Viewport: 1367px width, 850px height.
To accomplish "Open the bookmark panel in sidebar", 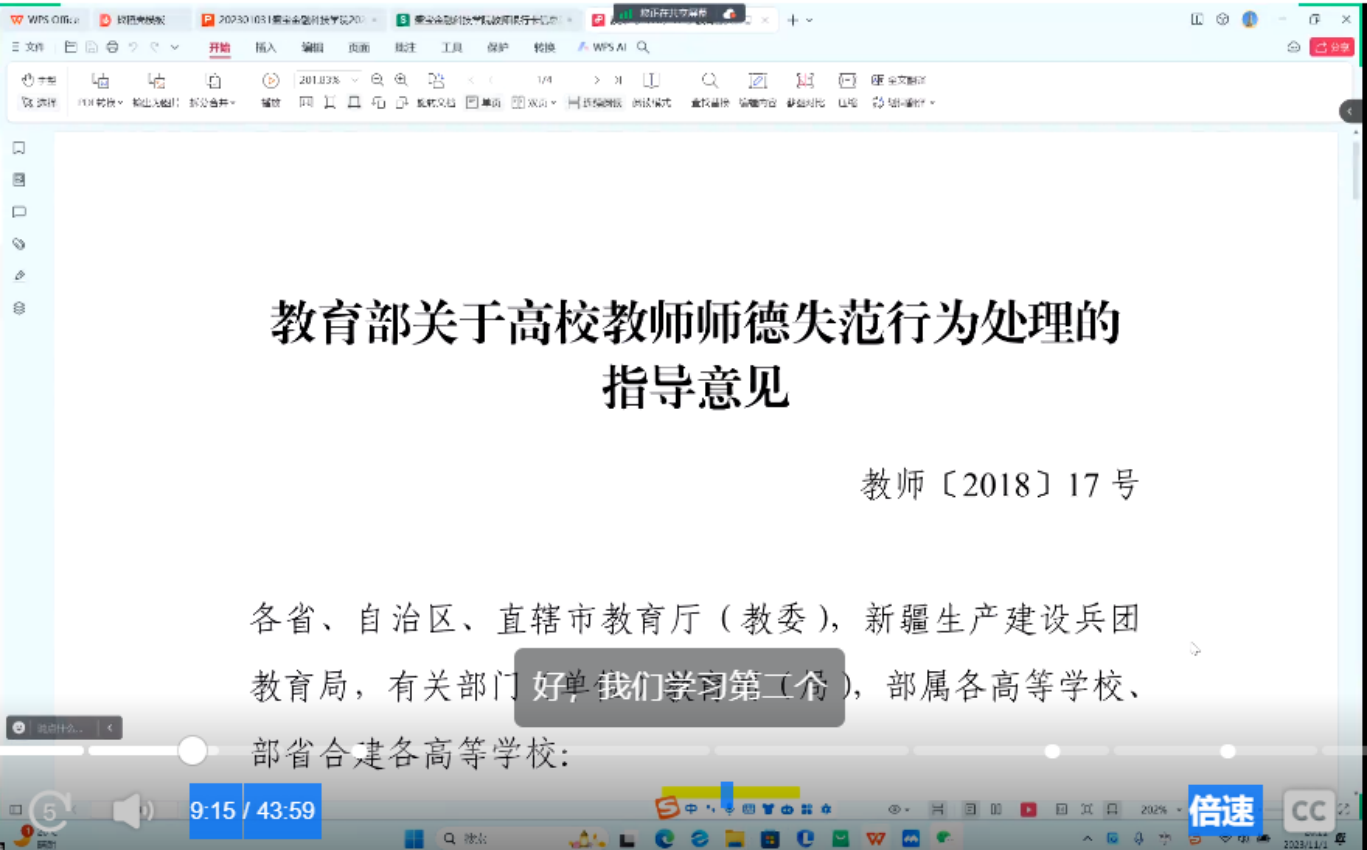I will [x=18, y=148].
